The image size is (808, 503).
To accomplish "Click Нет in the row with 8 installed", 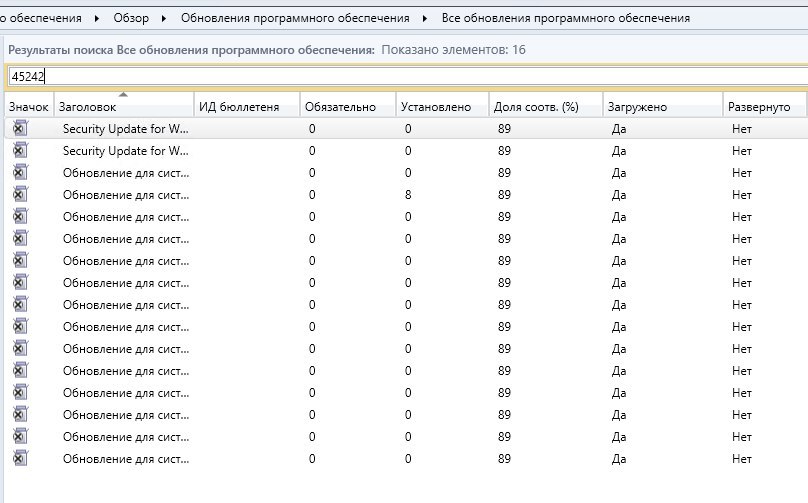I will pyautogui.click(x=742, y=195).
